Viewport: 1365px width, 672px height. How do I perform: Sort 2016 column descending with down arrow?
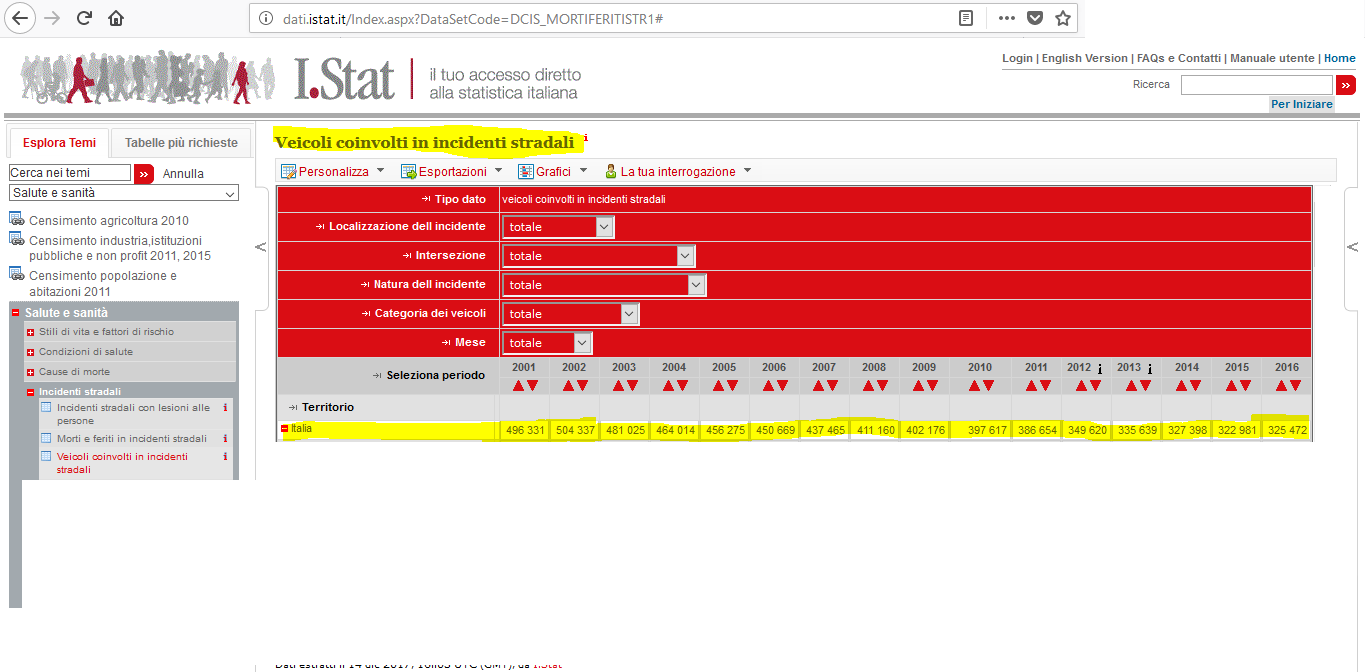[x=1295, y=385]
